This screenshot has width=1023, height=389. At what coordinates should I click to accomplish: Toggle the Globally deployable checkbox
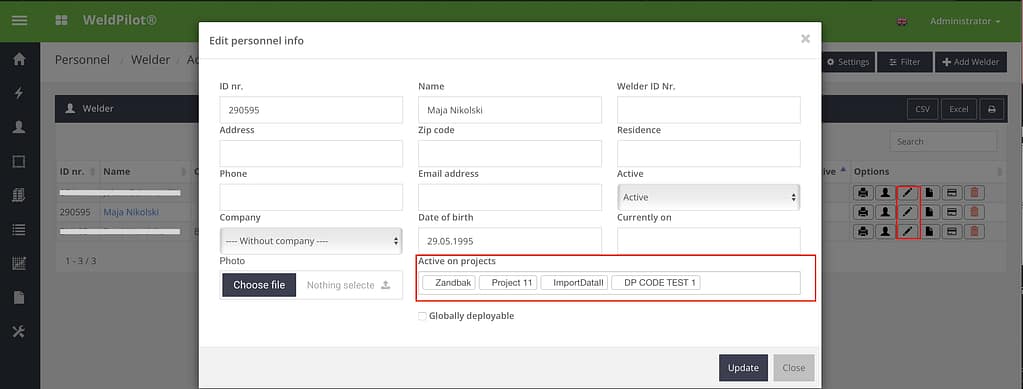(422, 316)
